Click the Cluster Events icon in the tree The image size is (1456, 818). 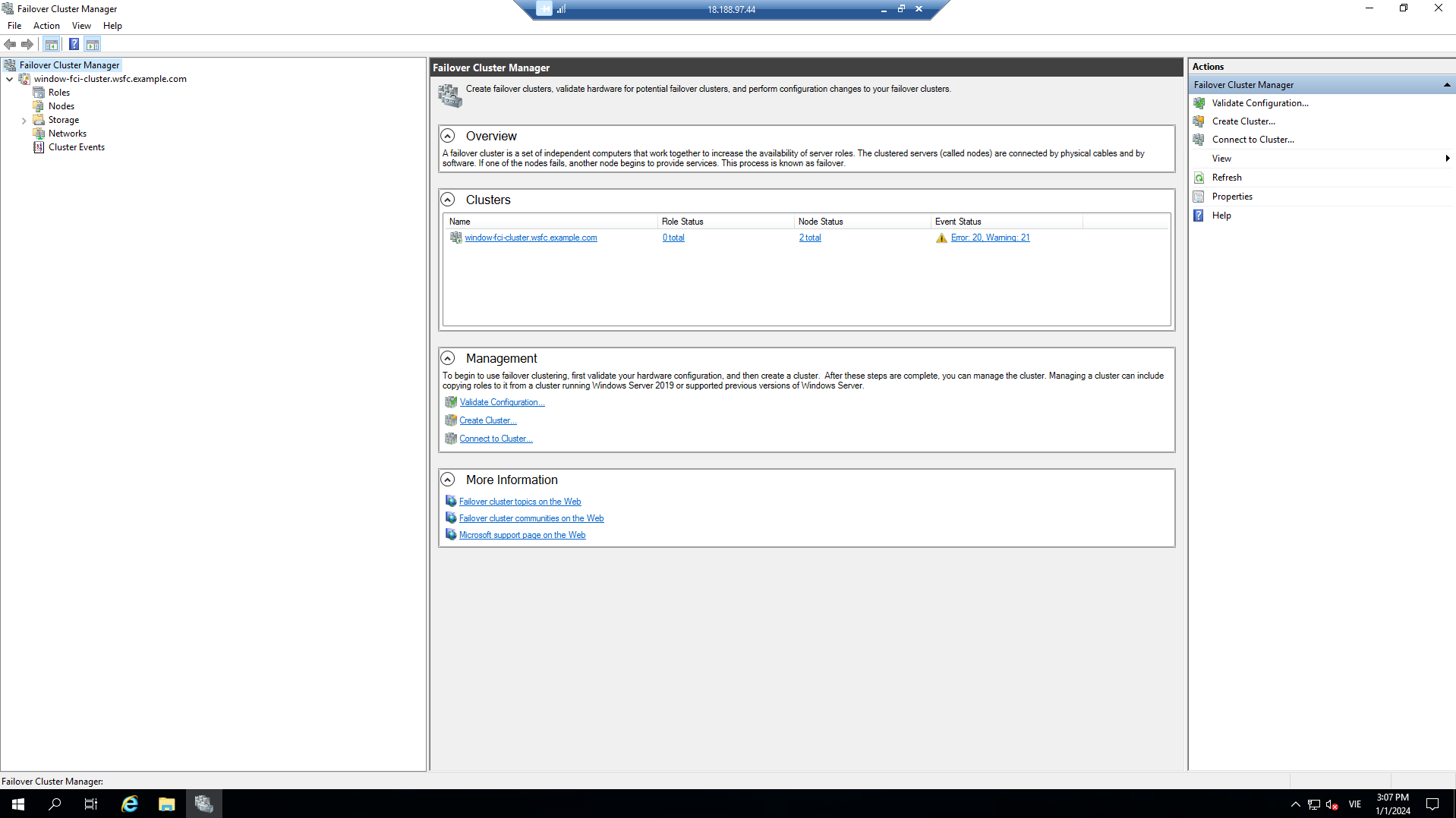(39, 146)
